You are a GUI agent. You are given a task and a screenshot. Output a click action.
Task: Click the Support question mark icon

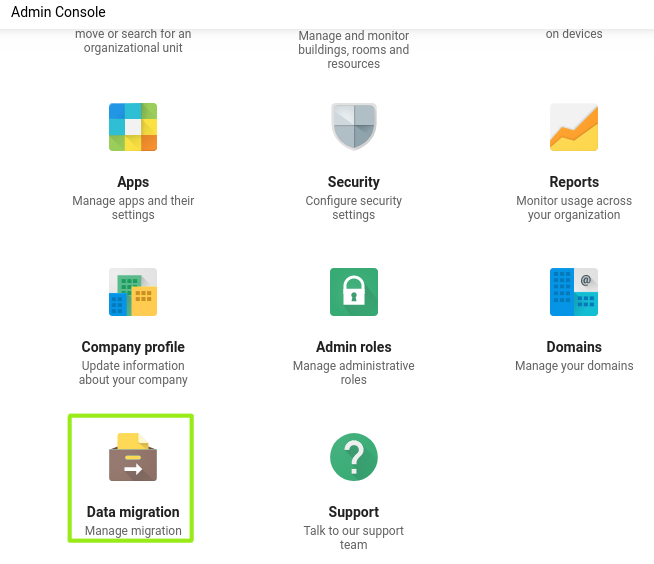tap(353, 457)
